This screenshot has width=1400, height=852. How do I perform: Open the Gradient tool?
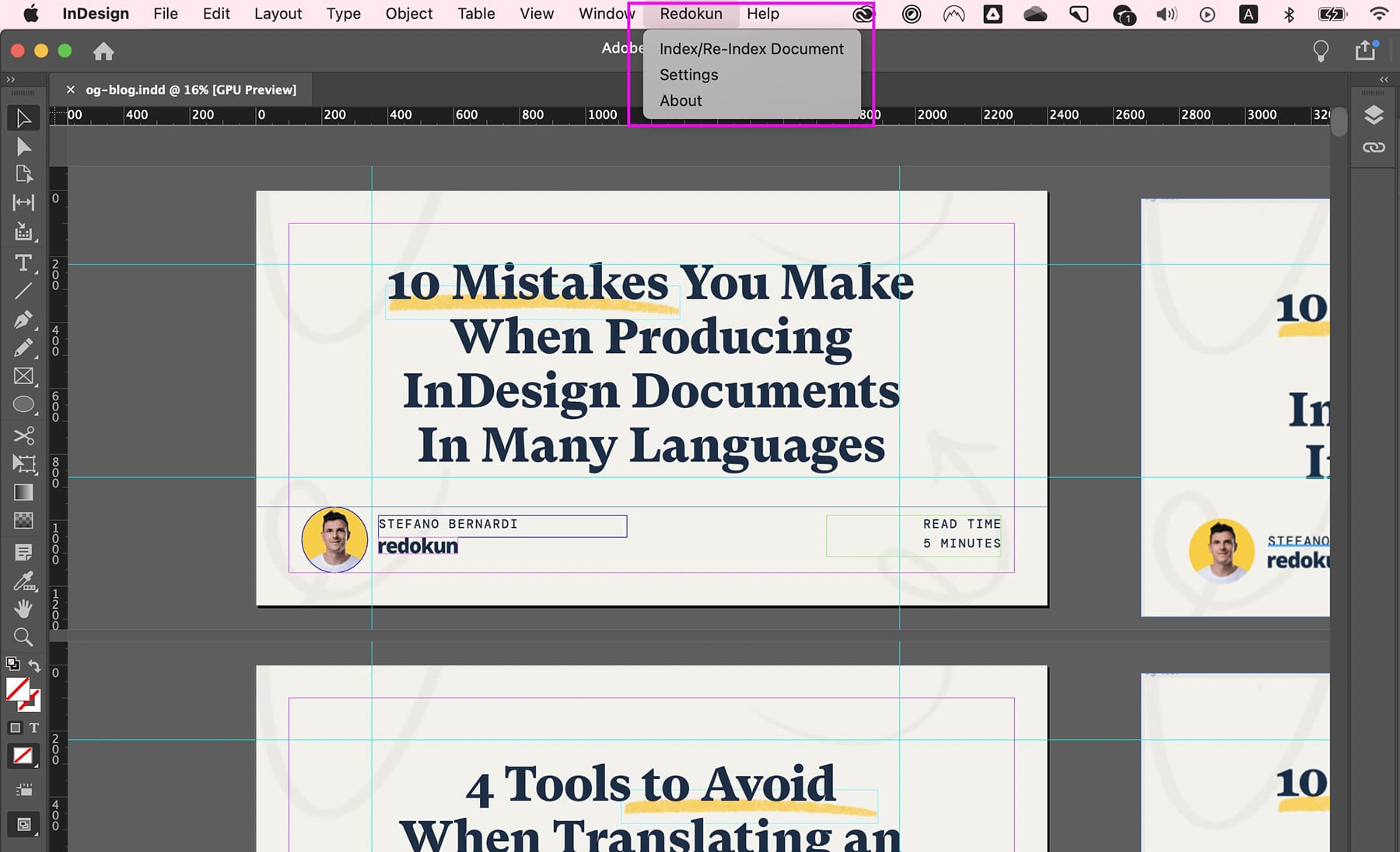point(23,492)
